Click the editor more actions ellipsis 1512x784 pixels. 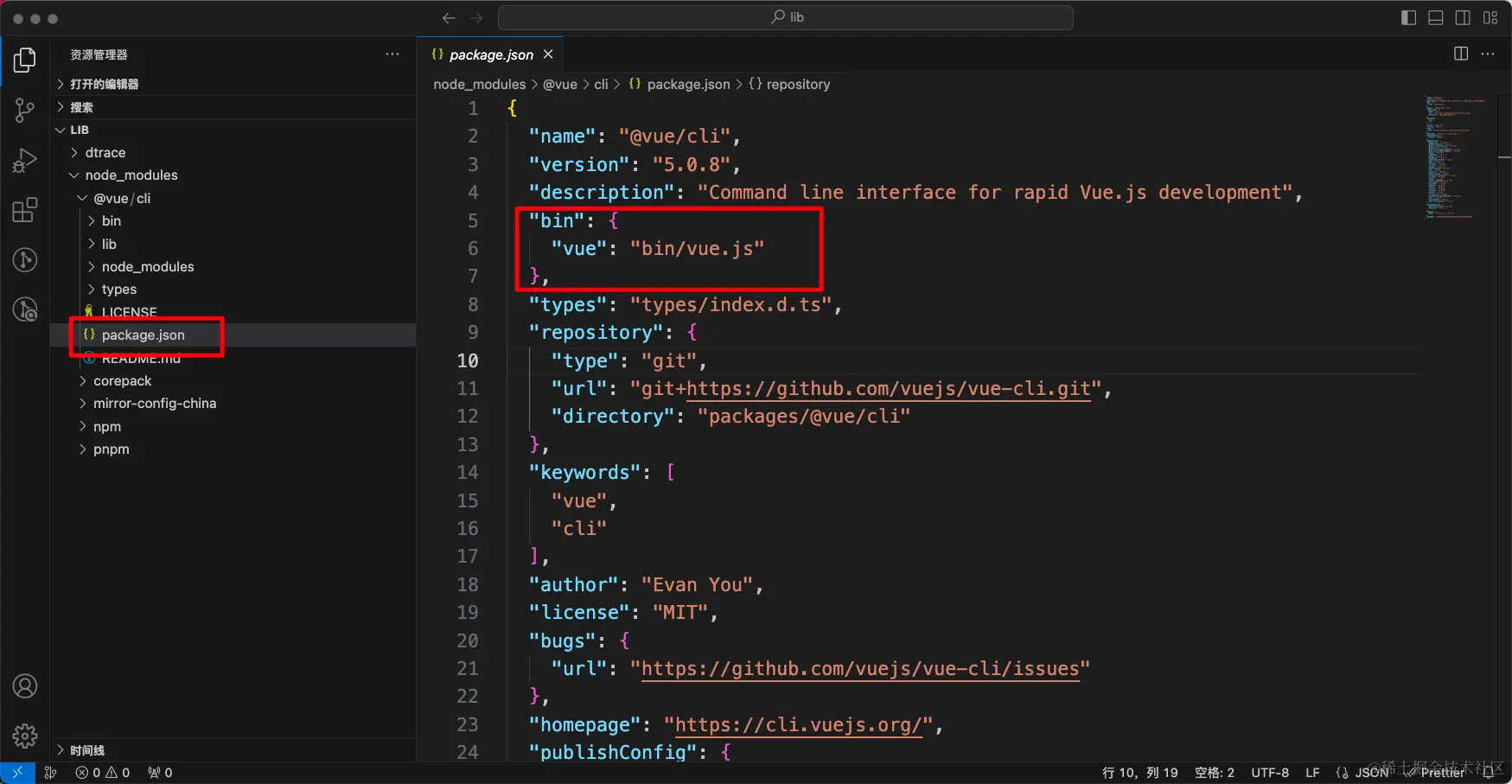click(1488, 54)
